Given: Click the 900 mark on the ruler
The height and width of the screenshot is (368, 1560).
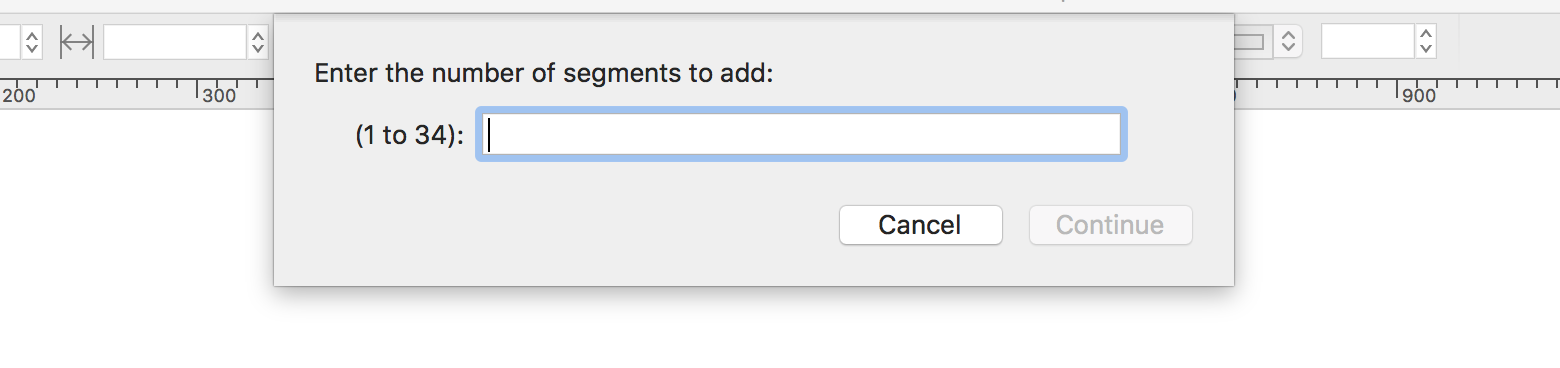Looking at the screenshot, I should (1418, 97).
